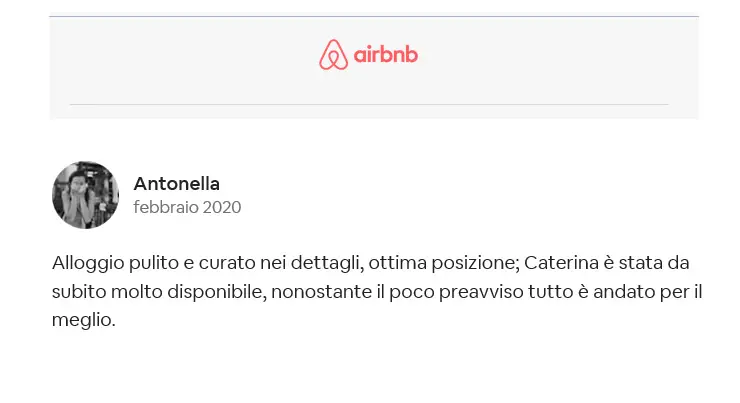Image resolution: width=740 pixels, height=403 pixels.
Task: Click the reviewer name Antonella
Action: click(x=177, y=184)
